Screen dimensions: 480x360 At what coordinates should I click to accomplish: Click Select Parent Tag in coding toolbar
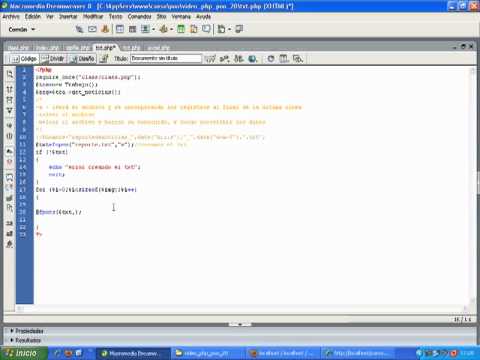(x=10, y=125)
